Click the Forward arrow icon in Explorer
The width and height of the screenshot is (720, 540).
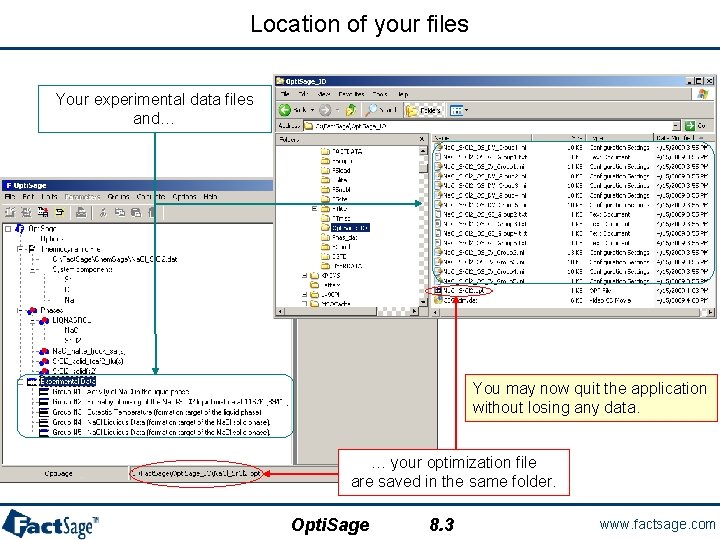pos(325,110)
